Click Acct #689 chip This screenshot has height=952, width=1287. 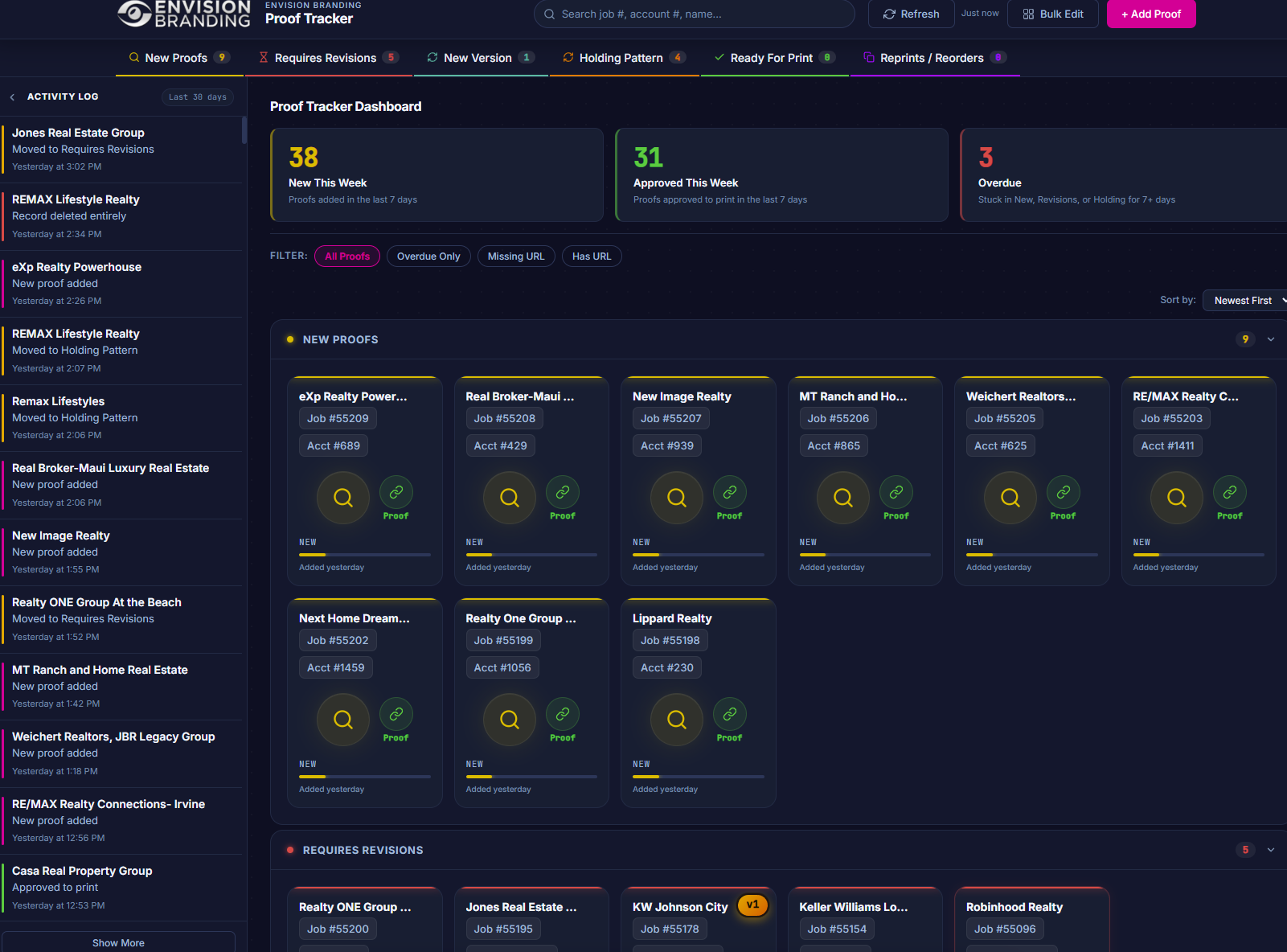point(334,445)
